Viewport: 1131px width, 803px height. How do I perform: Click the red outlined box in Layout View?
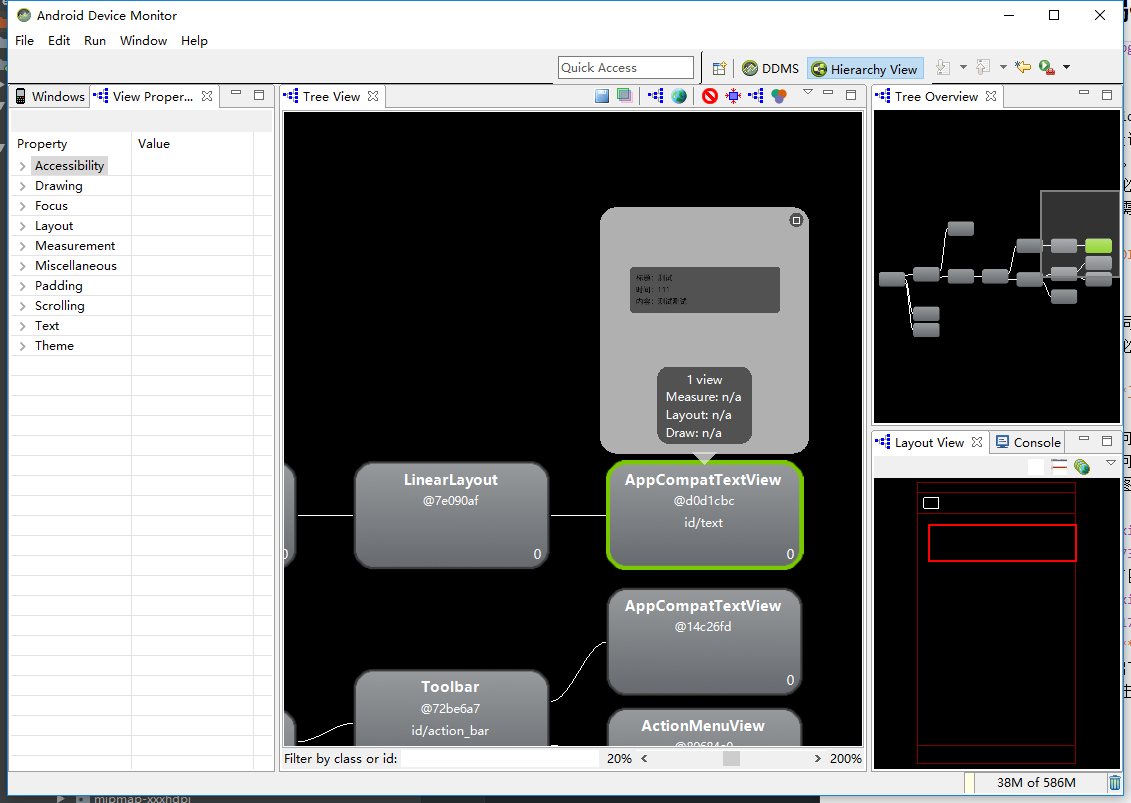(x=1002, y=543)
